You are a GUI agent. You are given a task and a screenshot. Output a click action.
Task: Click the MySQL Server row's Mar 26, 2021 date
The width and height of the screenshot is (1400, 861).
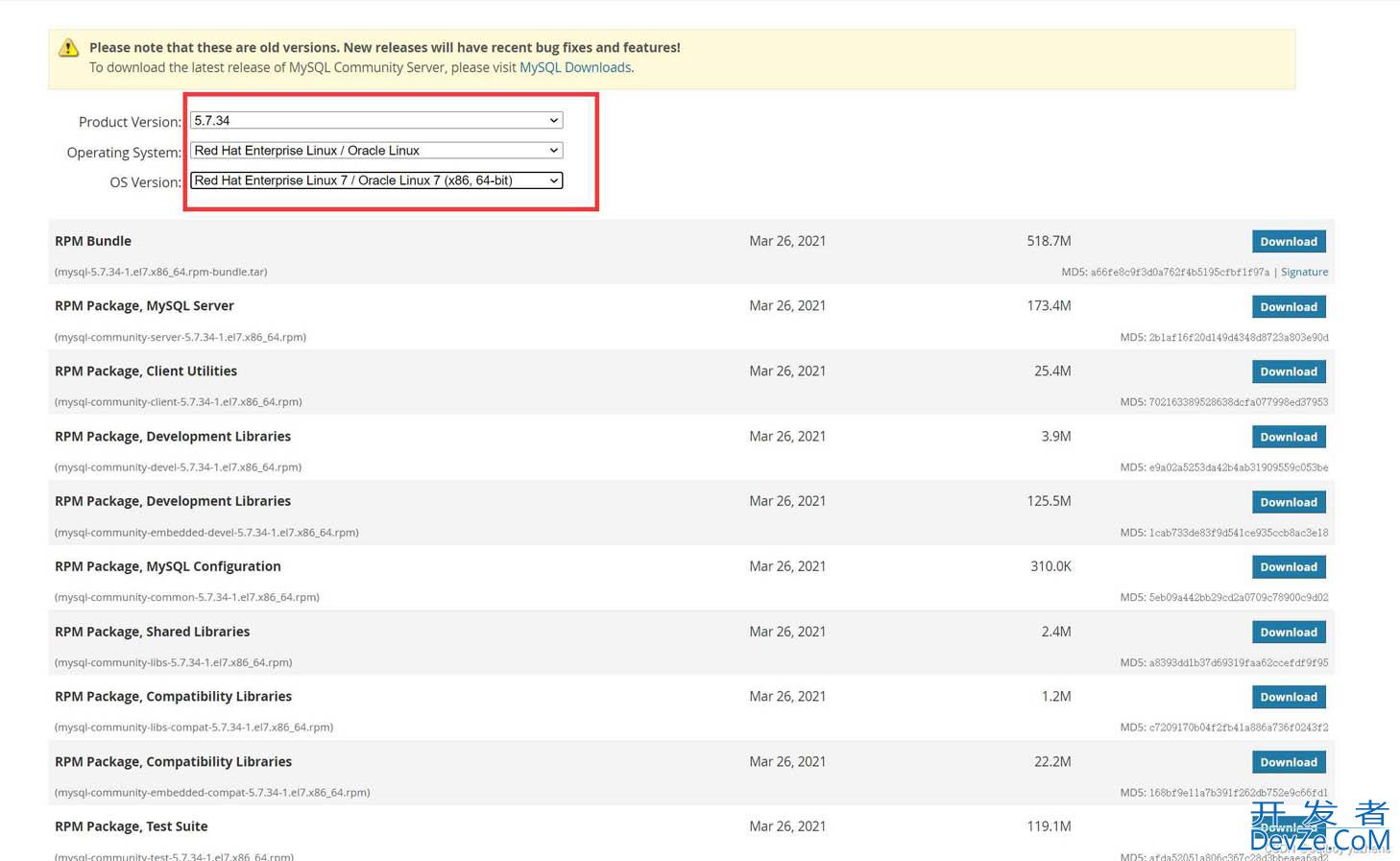click(x=787, y=305)
